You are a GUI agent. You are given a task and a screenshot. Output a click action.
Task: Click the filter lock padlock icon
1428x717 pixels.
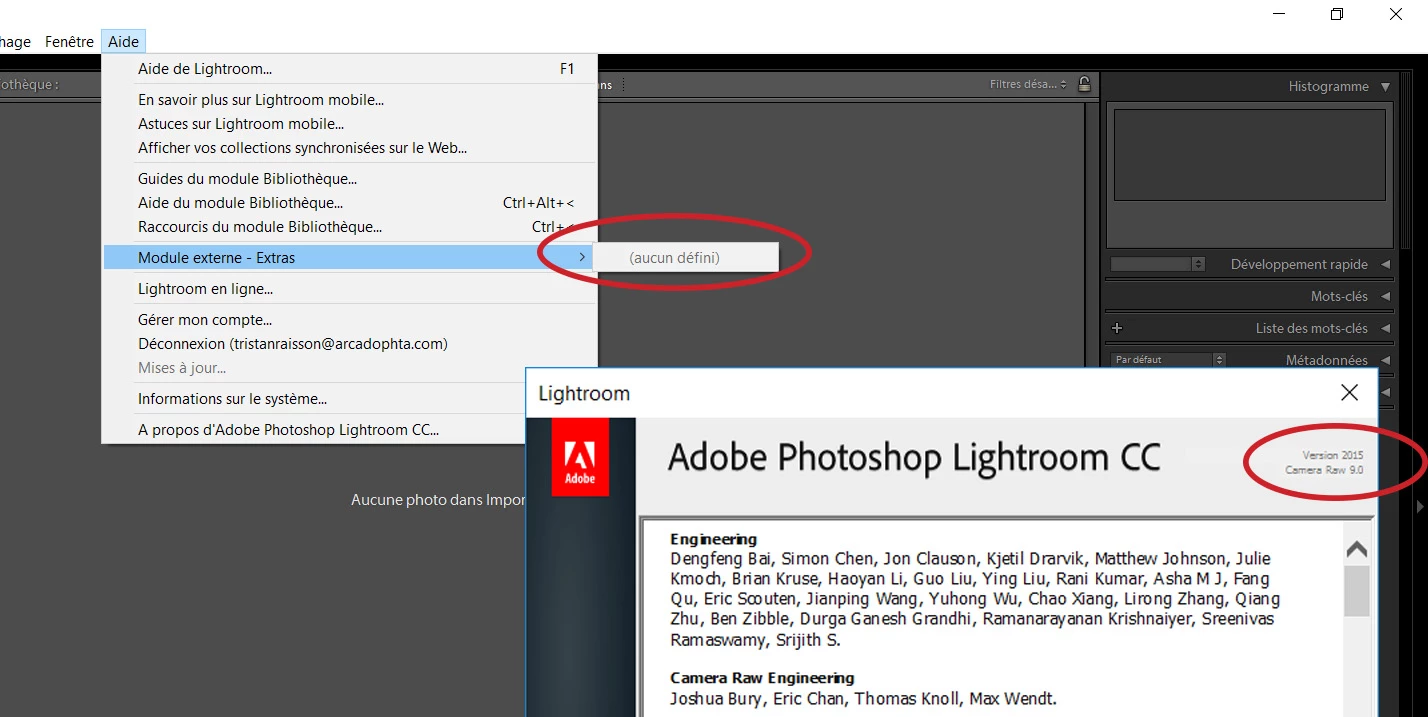[x=1084, y=84]
